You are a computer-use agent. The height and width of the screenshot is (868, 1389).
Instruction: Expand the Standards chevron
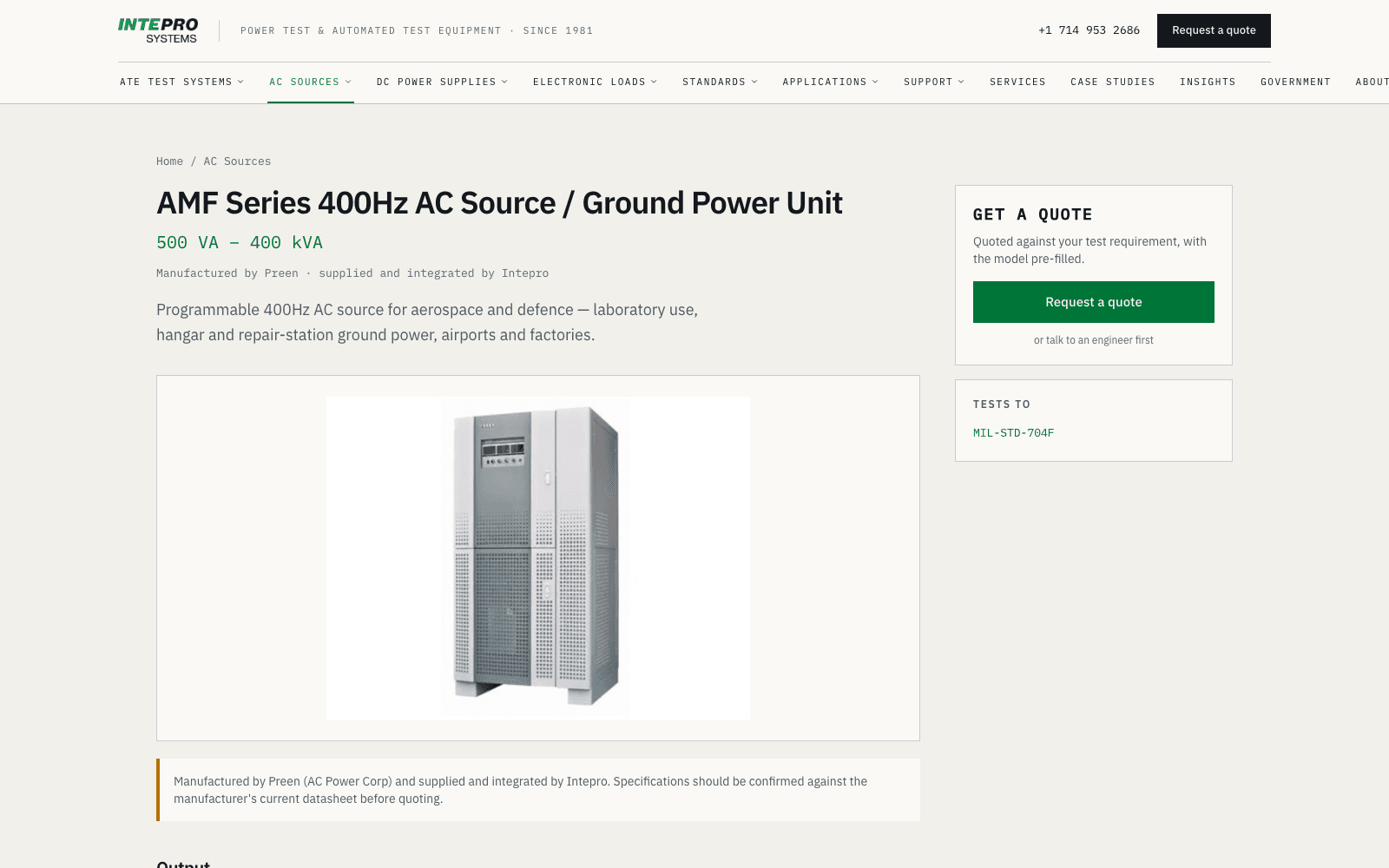click(754, 82)
